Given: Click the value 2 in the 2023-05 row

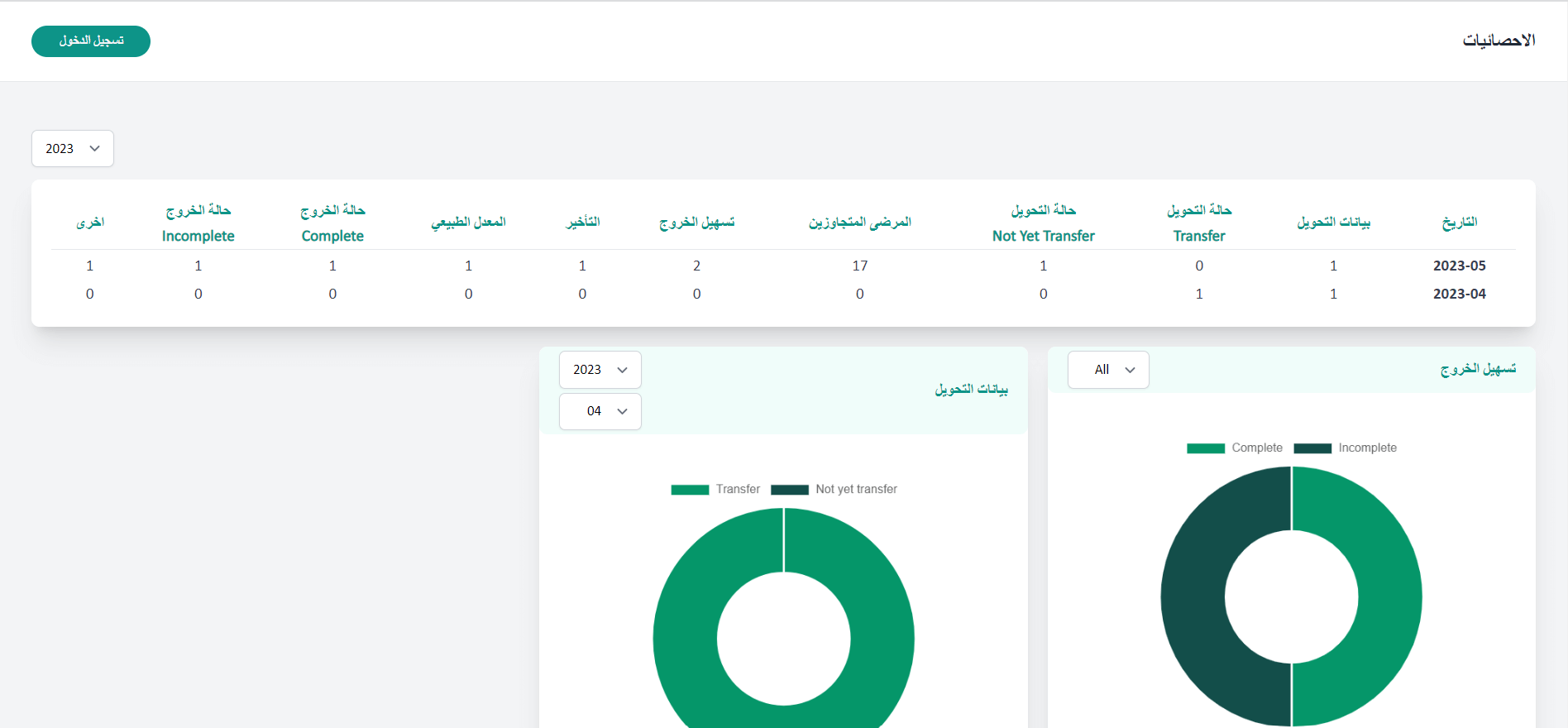Looking at the screenshot, I should click(x=697, y=266).
